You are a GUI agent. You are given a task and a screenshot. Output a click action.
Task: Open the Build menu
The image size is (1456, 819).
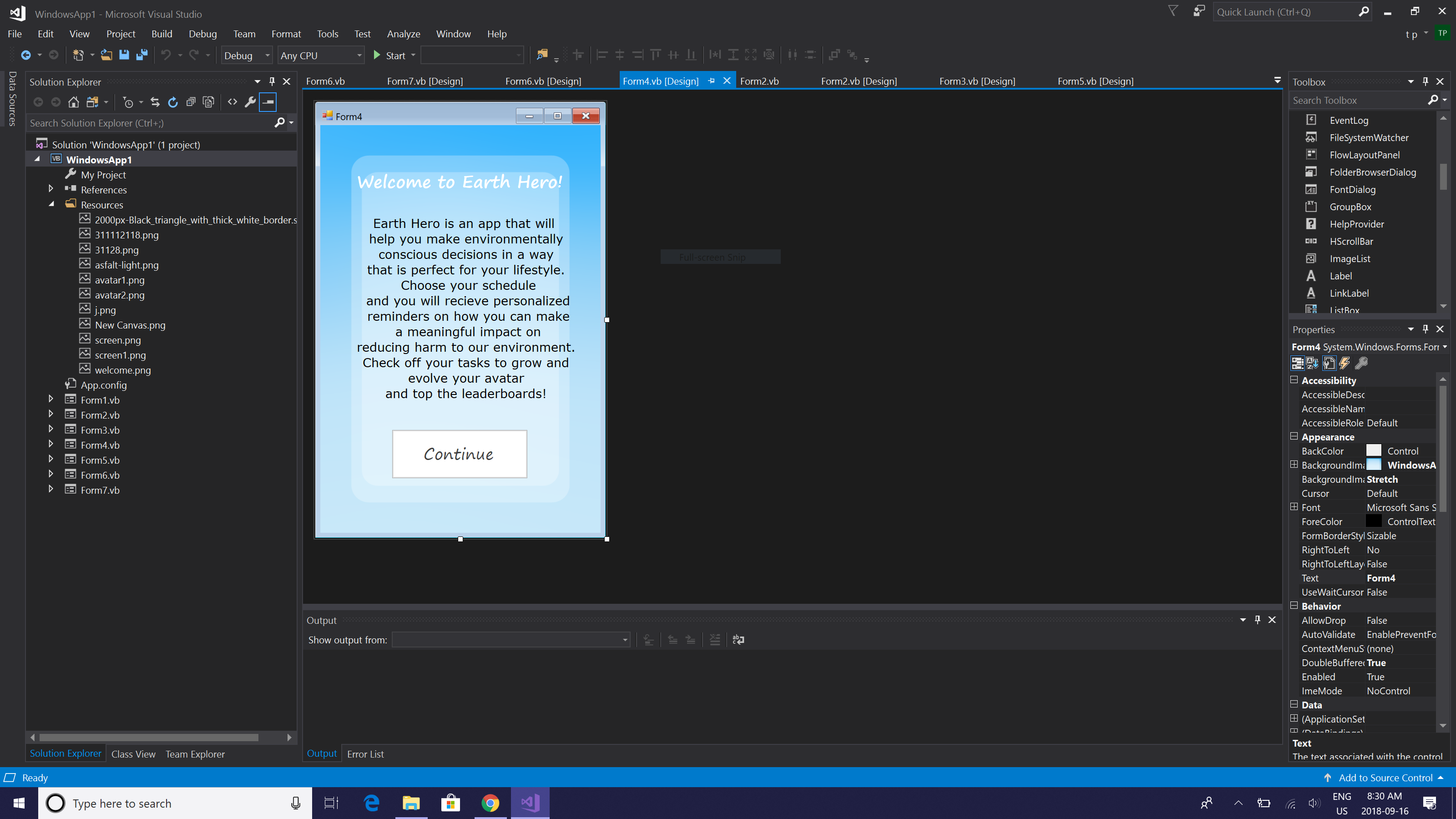coord(162,34)
